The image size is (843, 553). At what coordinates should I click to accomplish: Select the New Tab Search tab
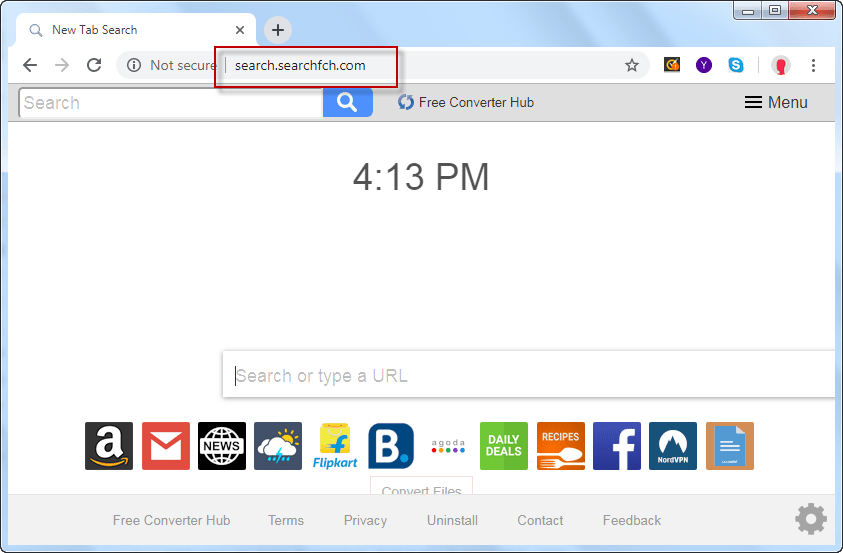tap(136, 30)
